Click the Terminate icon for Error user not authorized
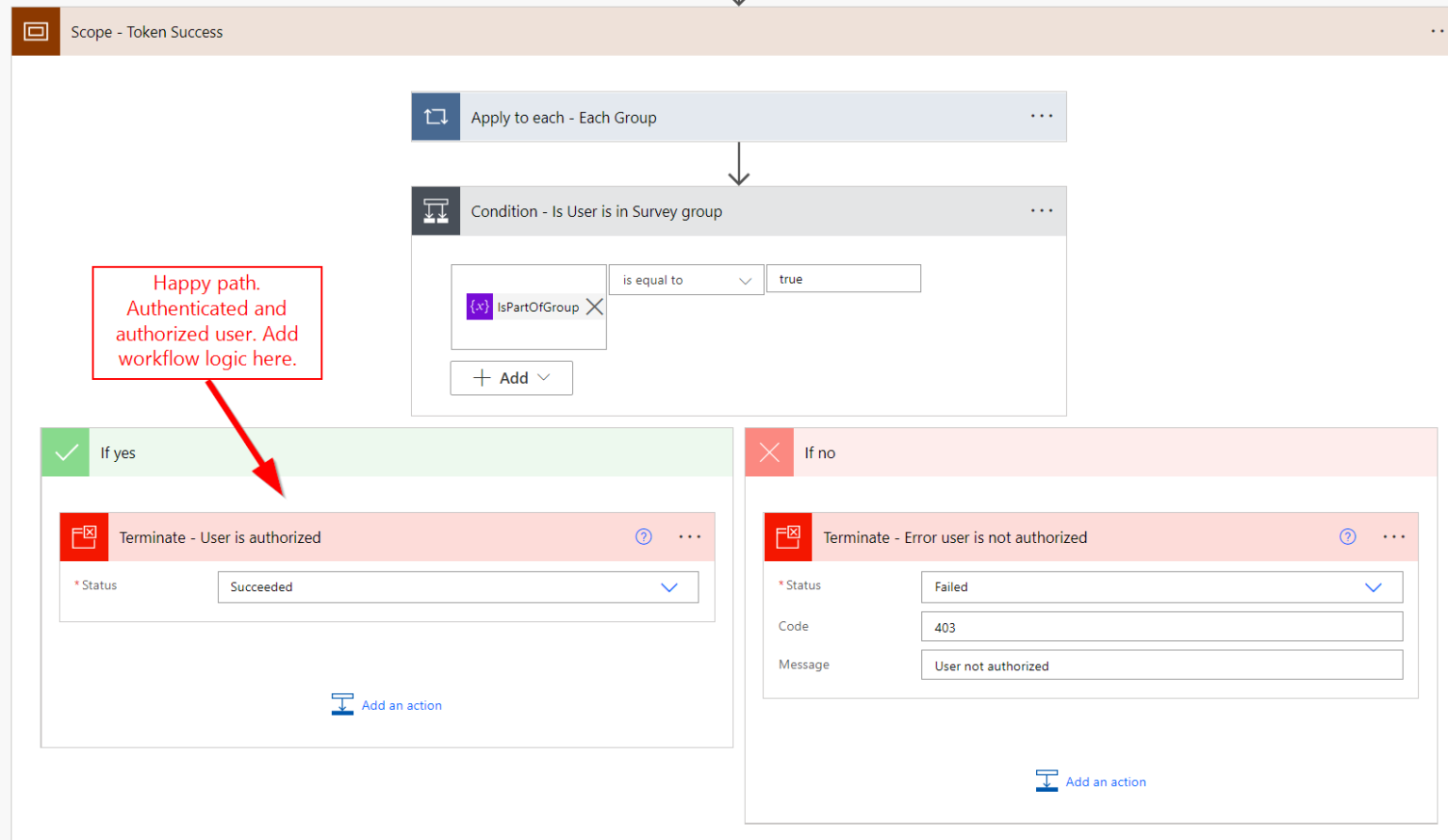Screen dimensions: 1448x840 tap(788, 536)
